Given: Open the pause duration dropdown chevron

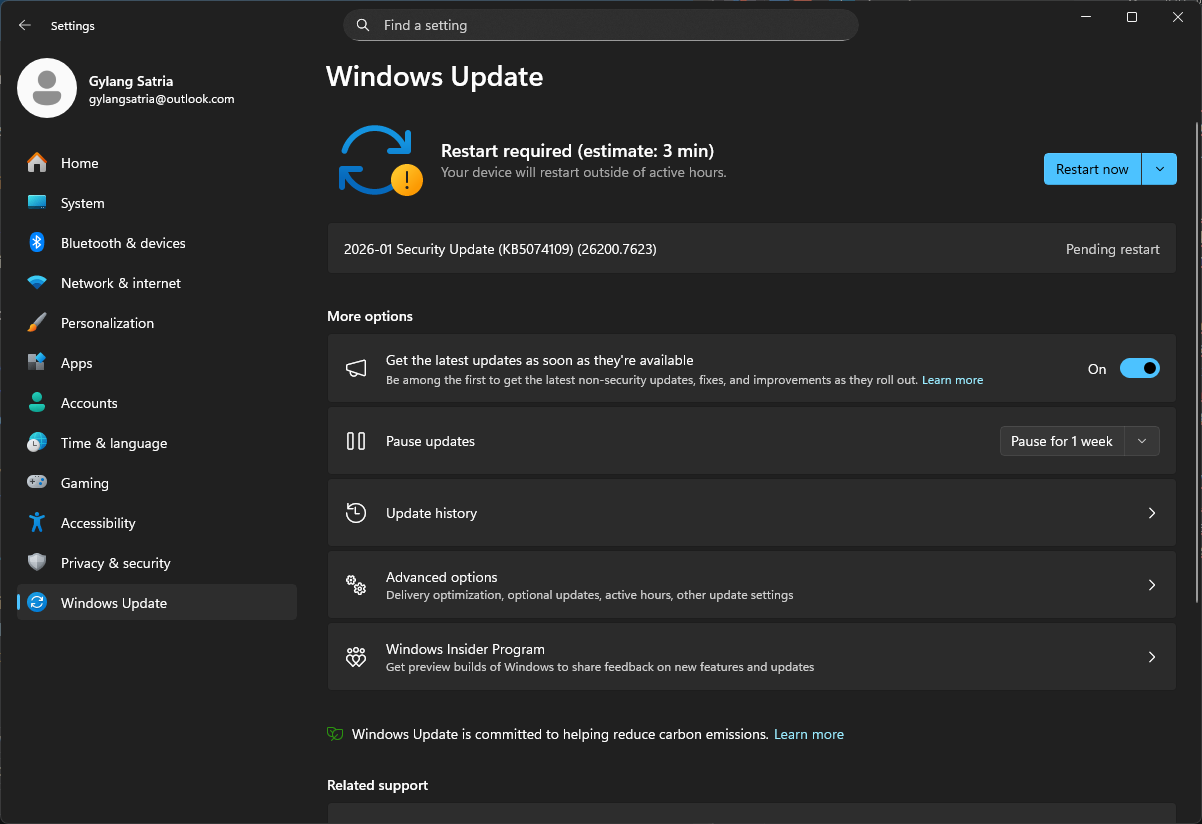Looking at the screenshot, I should (1142, 441).
